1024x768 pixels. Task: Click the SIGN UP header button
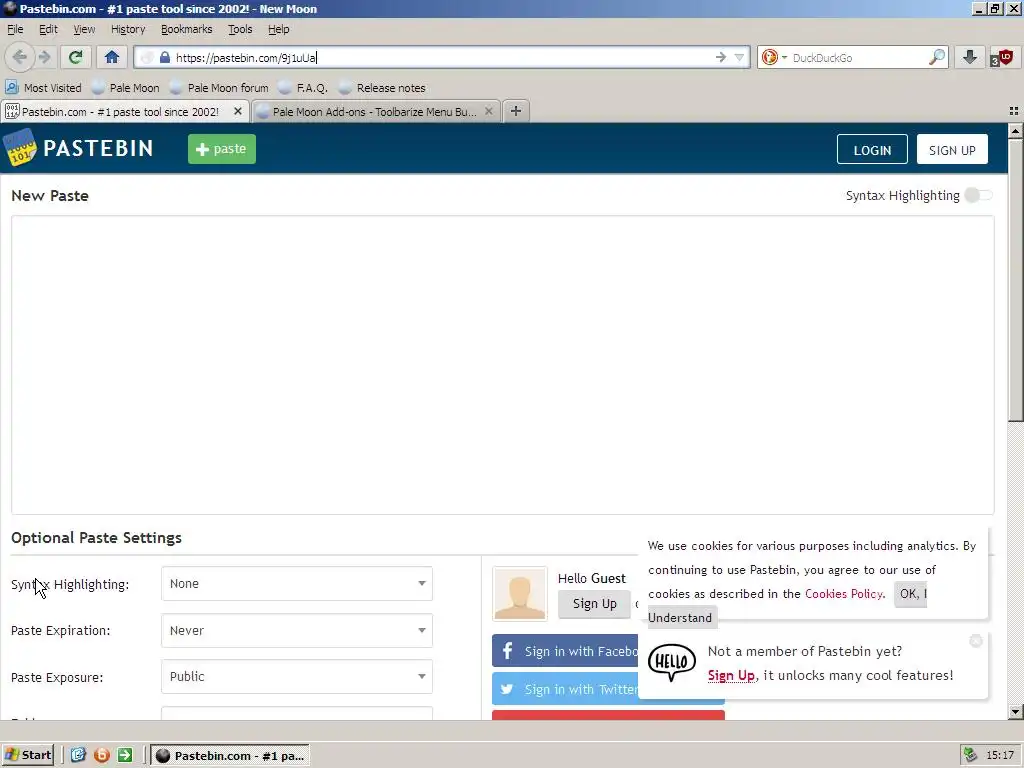tap(952, 150)
